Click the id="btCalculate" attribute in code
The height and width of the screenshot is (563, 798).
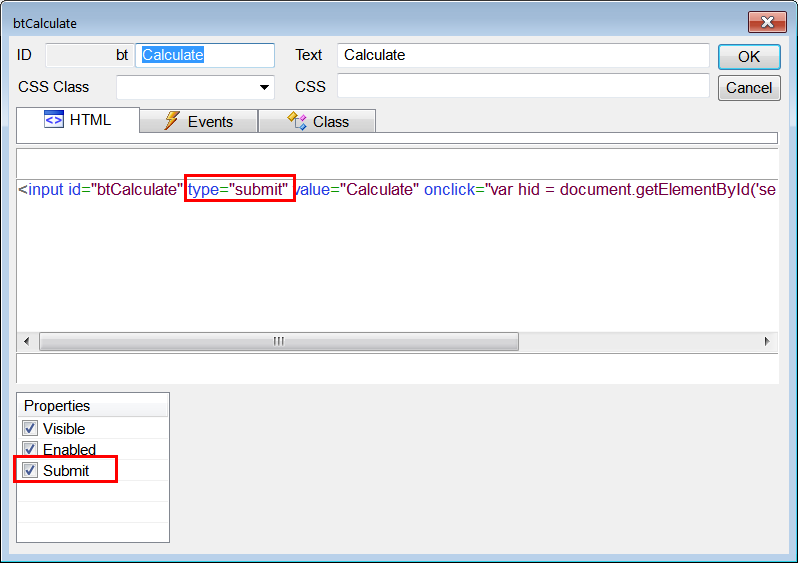pyautogui.click(x=125, y=189)
